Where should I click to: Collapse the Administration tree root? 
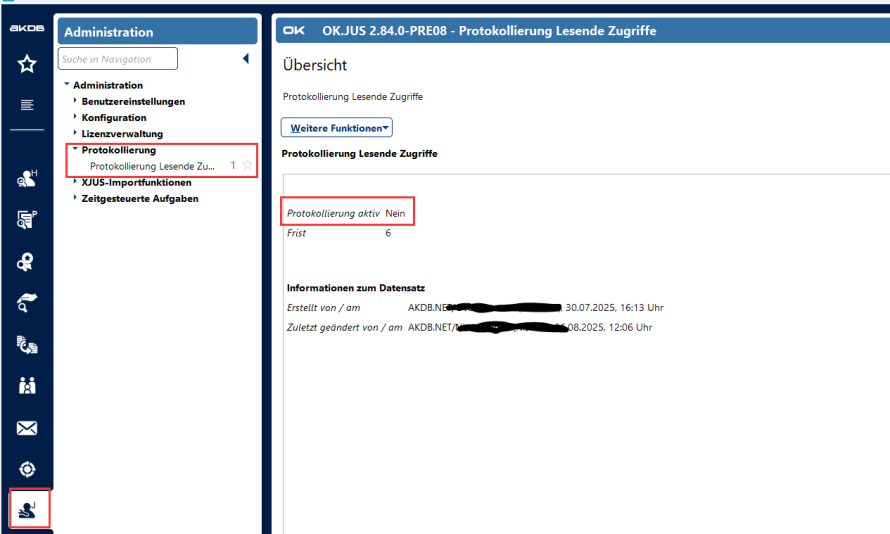(67, 84)
